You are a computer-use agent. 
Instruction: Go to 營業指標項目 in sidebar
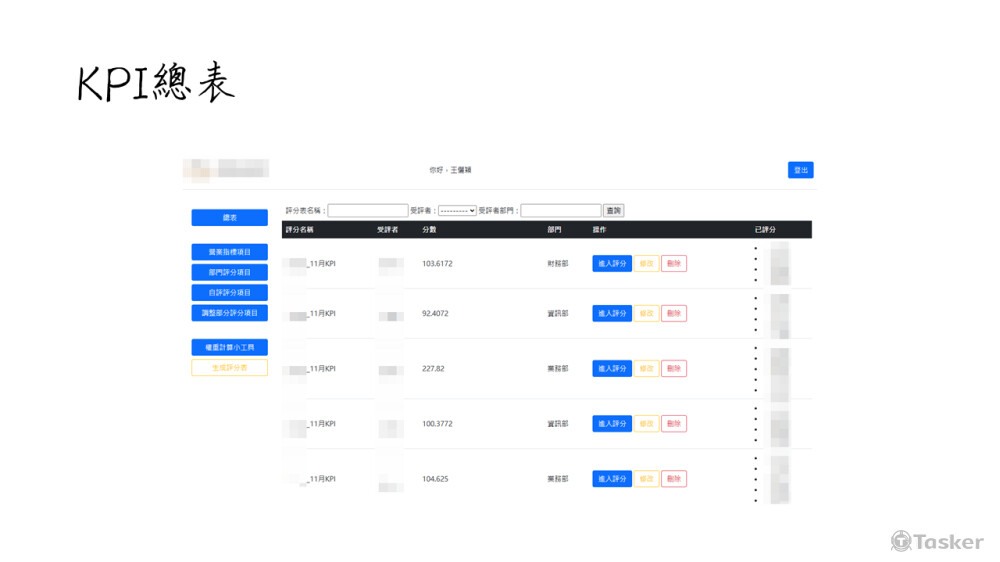pyautogui.click(x=229, y=252)
